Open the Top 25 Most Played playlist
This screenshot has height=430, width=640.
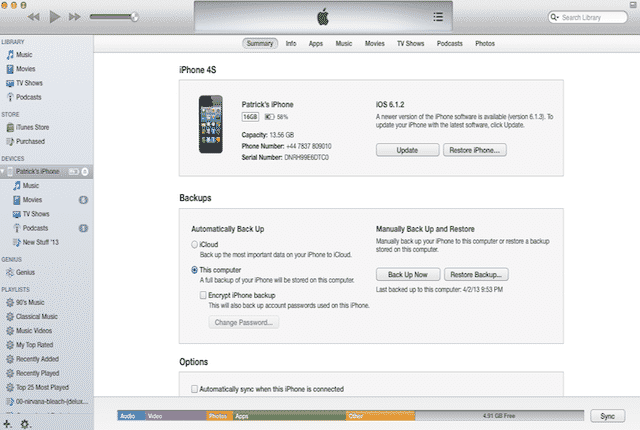click(38, 388)
